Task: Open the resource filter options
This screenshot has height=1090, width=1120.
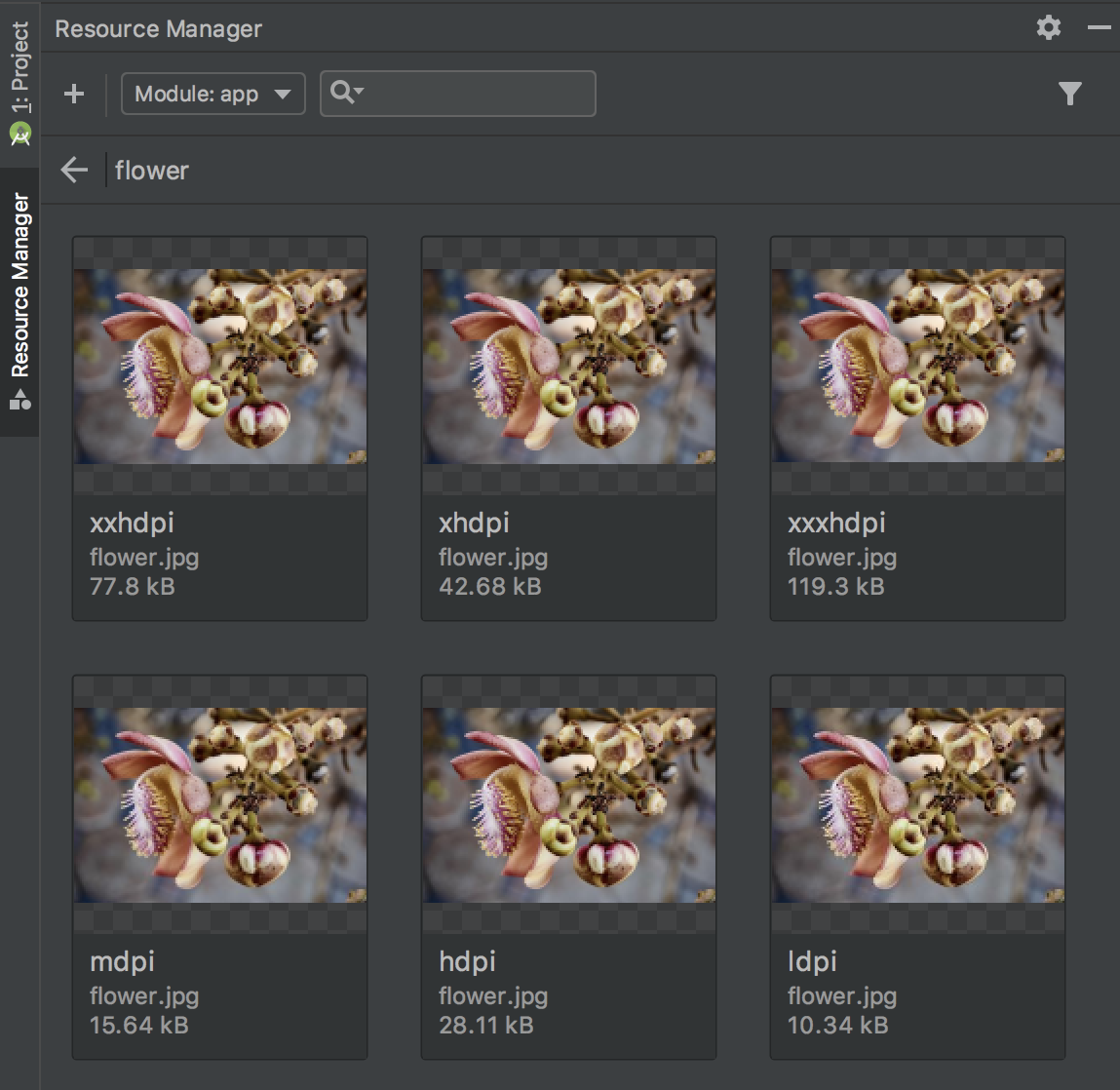Action: point(1070,93)
